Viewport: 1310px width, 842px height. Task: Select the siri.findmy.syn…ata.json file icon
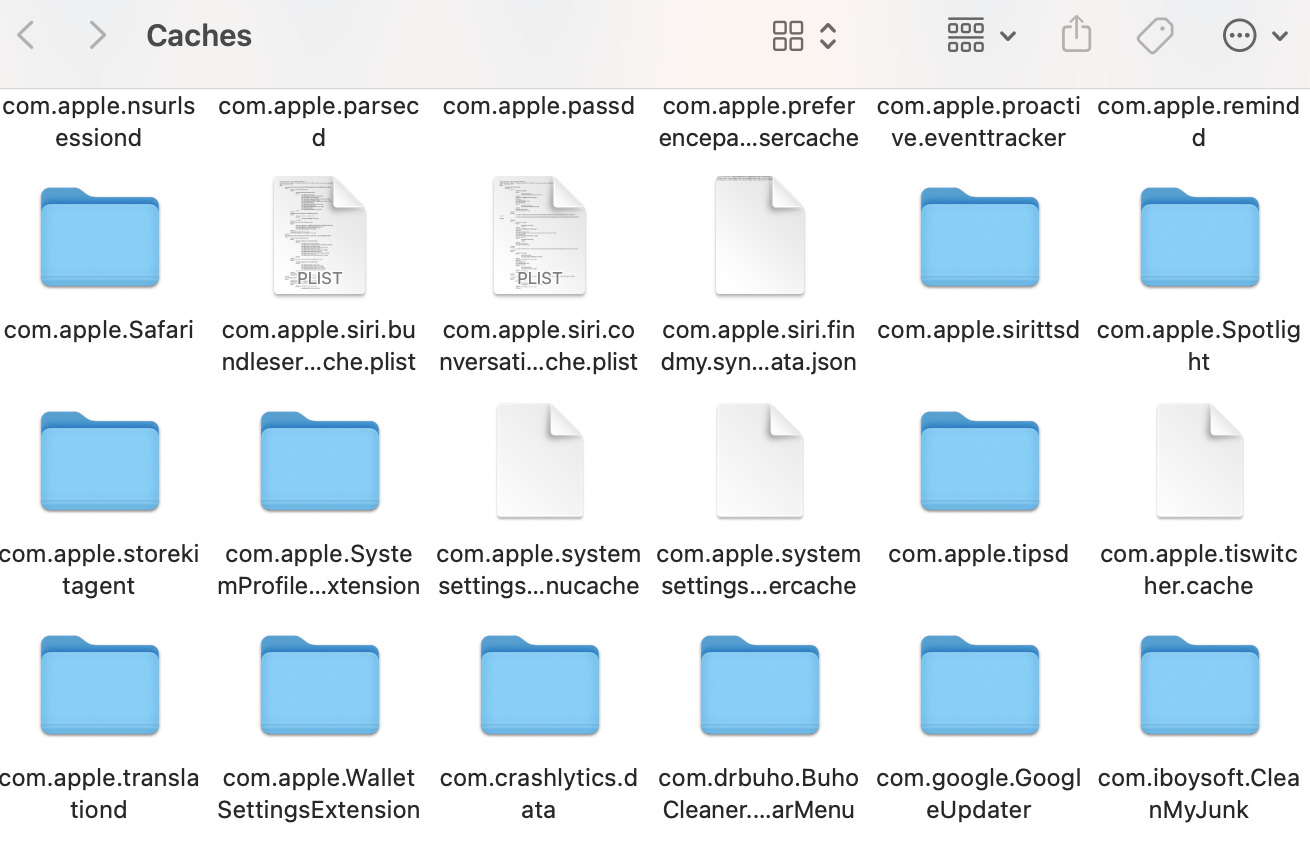[759, 236]
